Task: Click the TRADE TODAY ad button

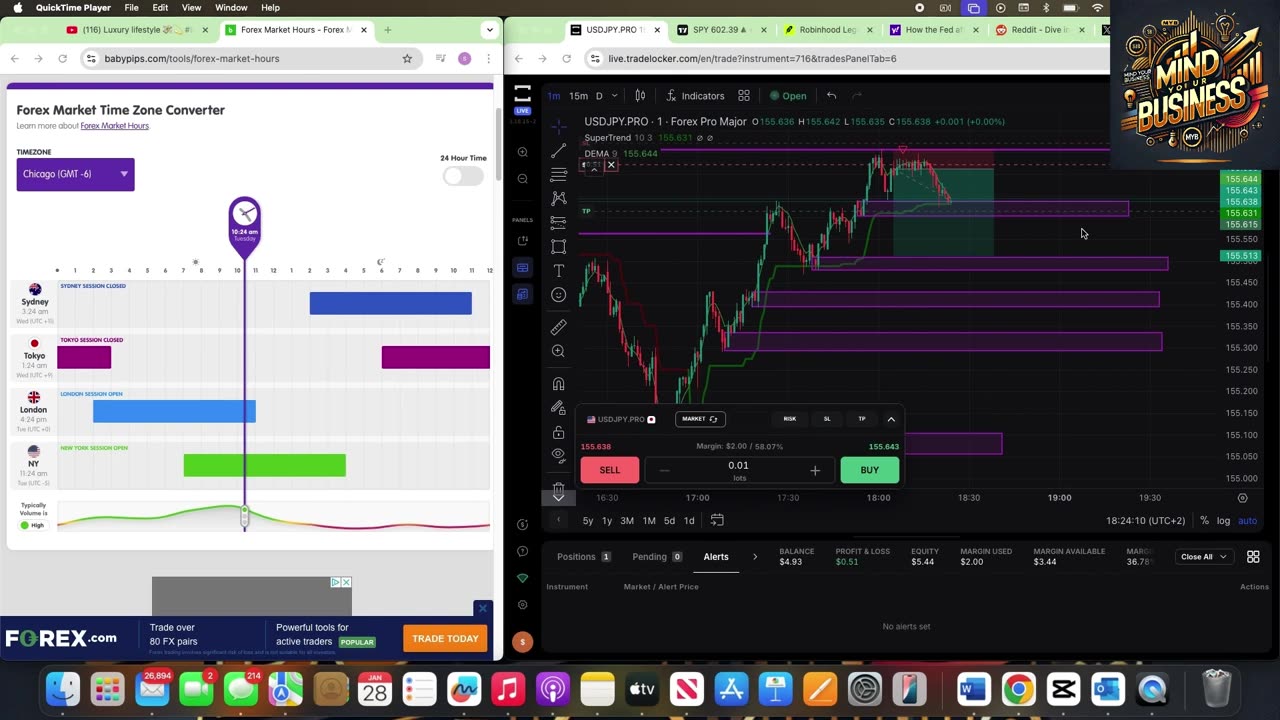Action: tap(445, 639)
